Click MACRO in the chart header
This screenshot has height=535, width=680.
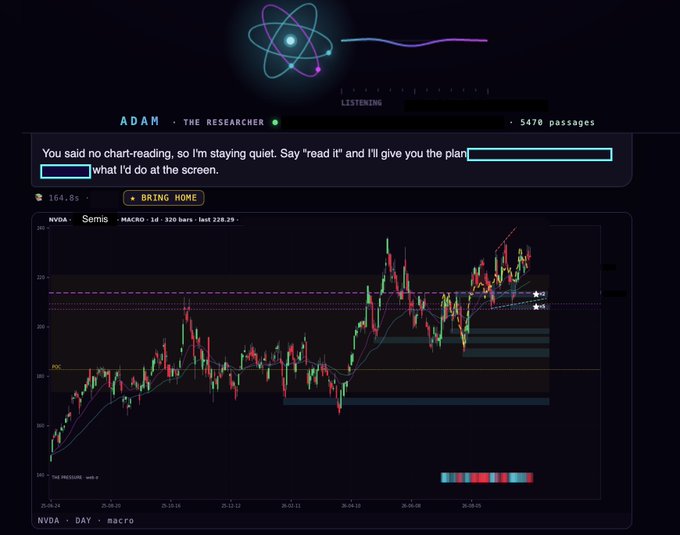click(132, 220)
